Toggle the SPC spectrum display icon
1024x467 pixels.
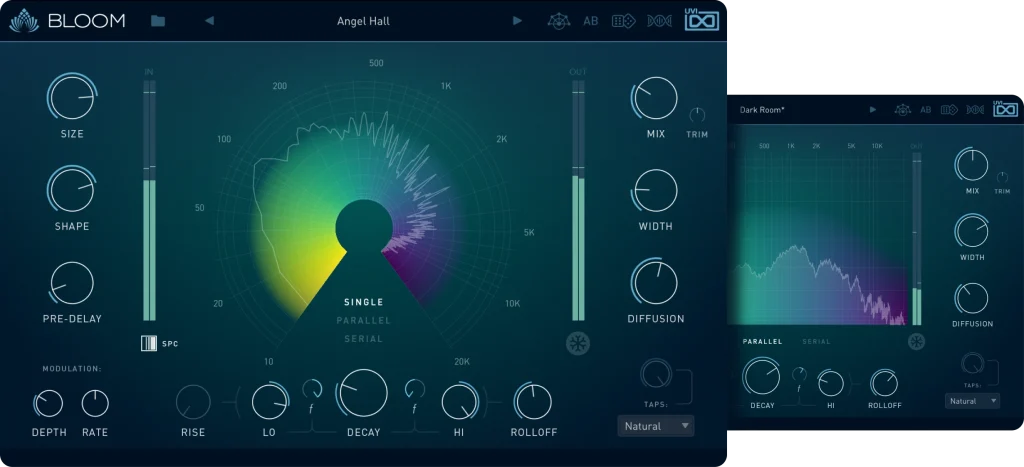click(149, 344)
